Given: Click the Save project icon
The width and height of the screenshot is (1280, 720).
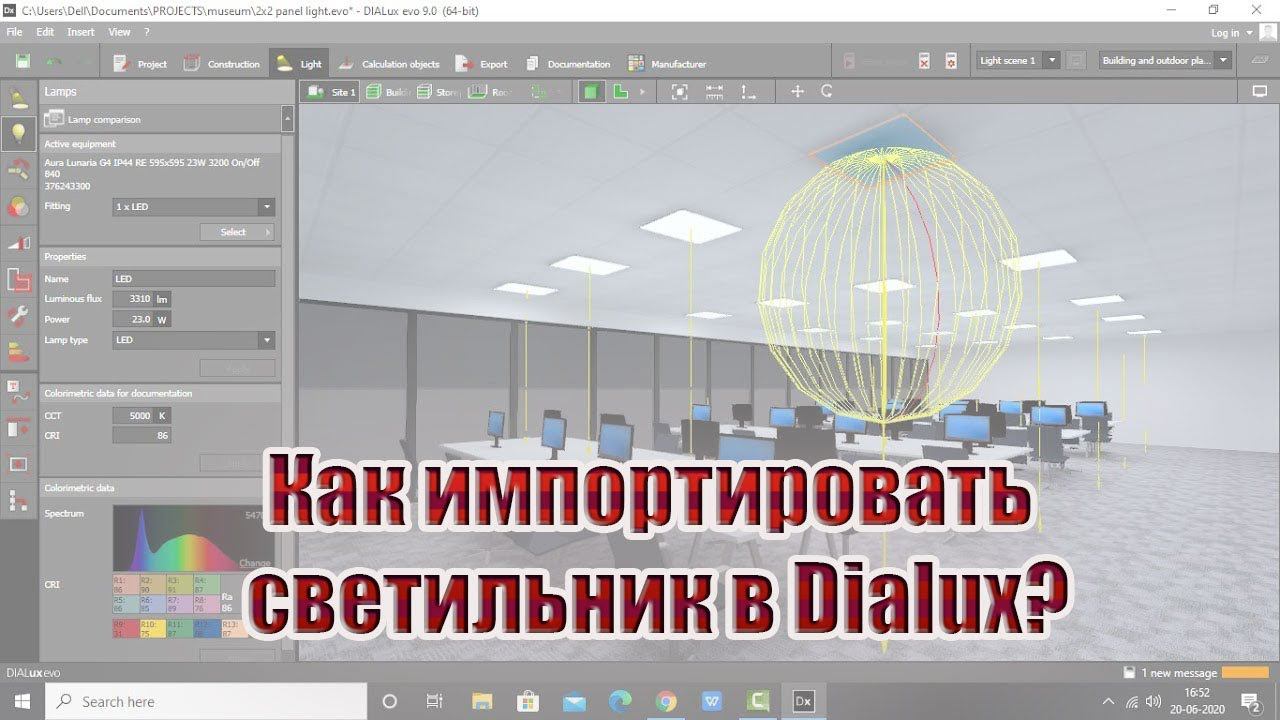Looking at the screenshot, I should [22, 62].
